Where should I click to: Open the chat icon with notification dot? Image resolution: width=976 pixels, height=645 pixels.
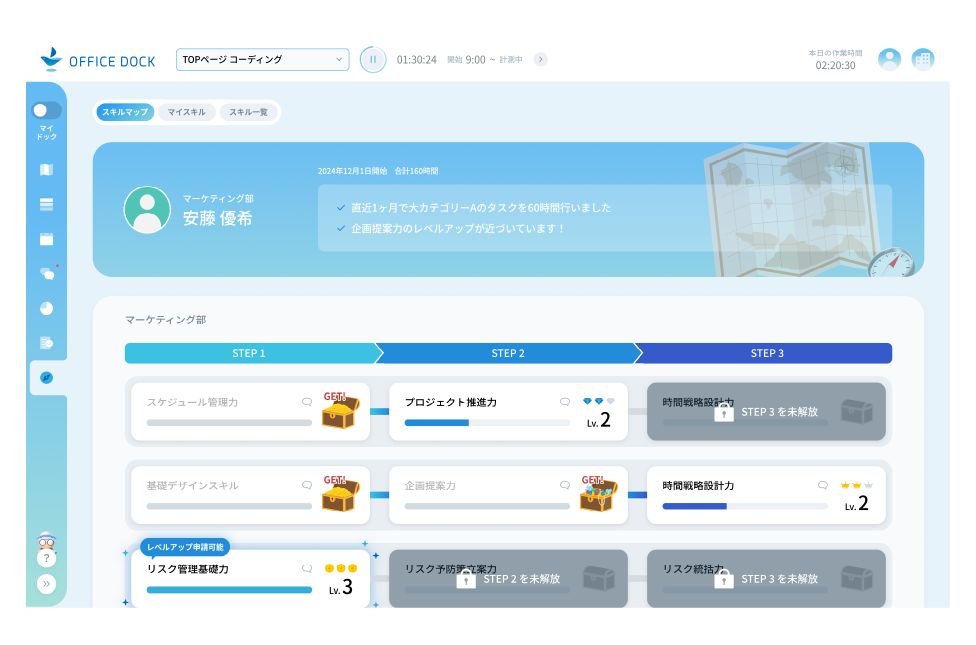point(45,273)
